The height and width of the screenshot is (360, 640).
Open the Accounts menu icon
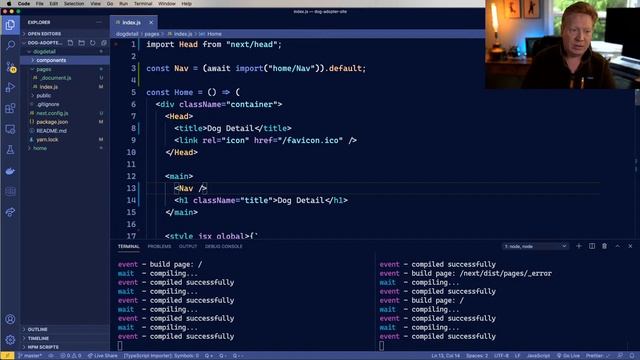click(10, 319)
